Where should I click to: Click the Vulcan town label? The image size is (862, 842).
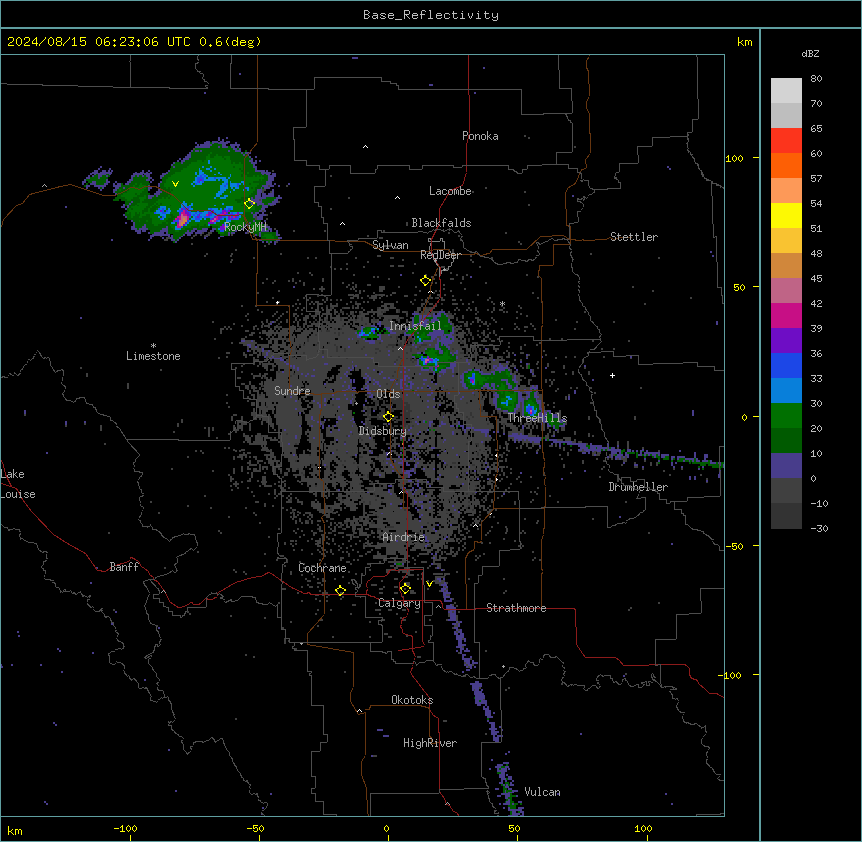coord(542,792)
